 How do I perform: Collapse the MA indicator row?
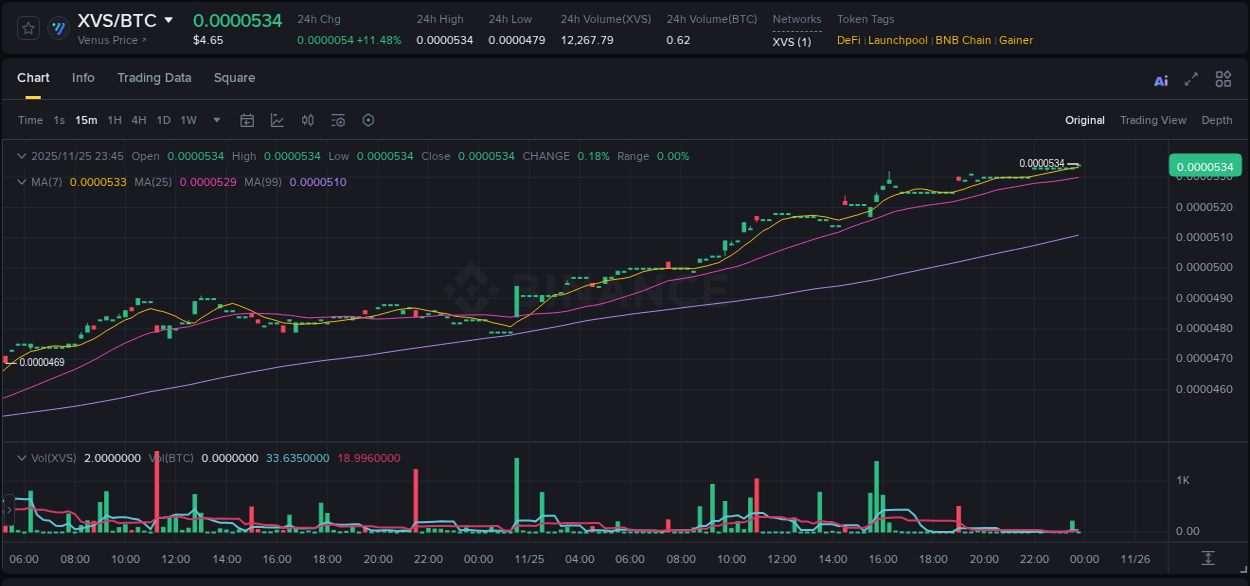21,182
